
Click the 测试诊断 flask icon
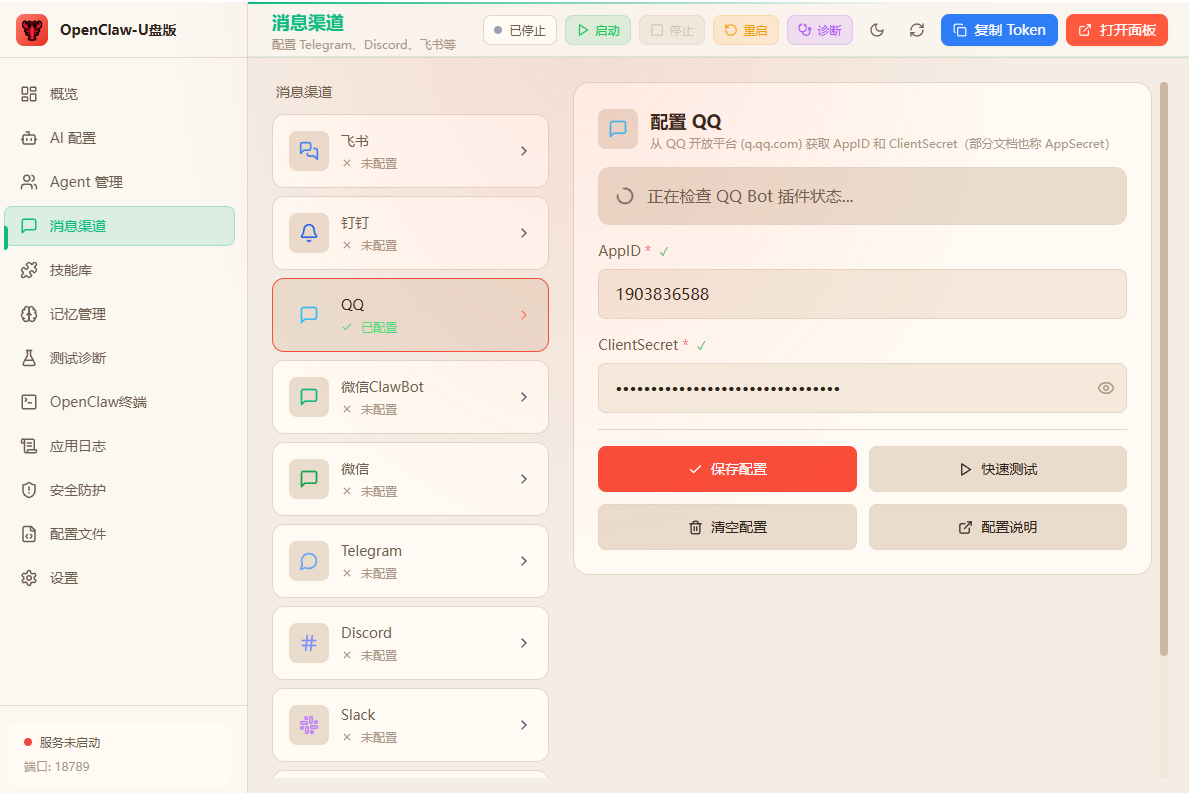pyautogui.click(x=29, y=358)
